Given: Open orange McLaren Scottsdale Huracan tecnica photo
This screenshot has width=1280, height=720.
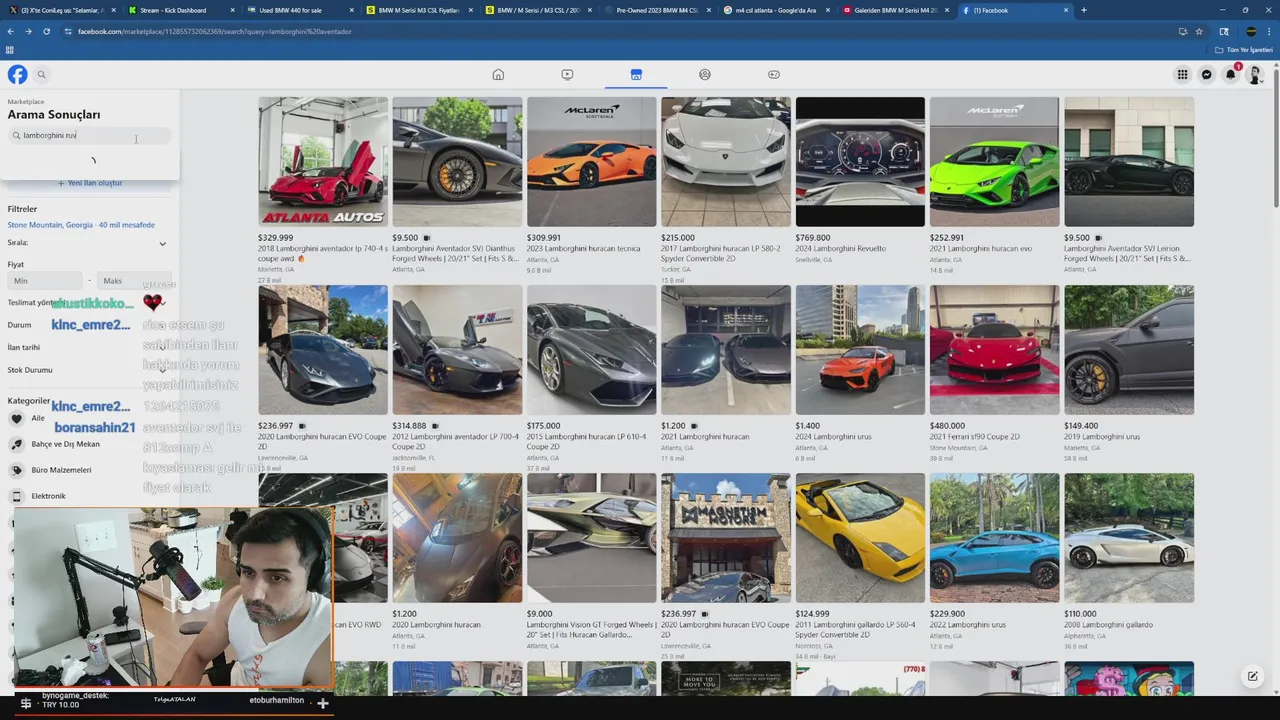Looking at the screenshot, I should coord(592,162).
